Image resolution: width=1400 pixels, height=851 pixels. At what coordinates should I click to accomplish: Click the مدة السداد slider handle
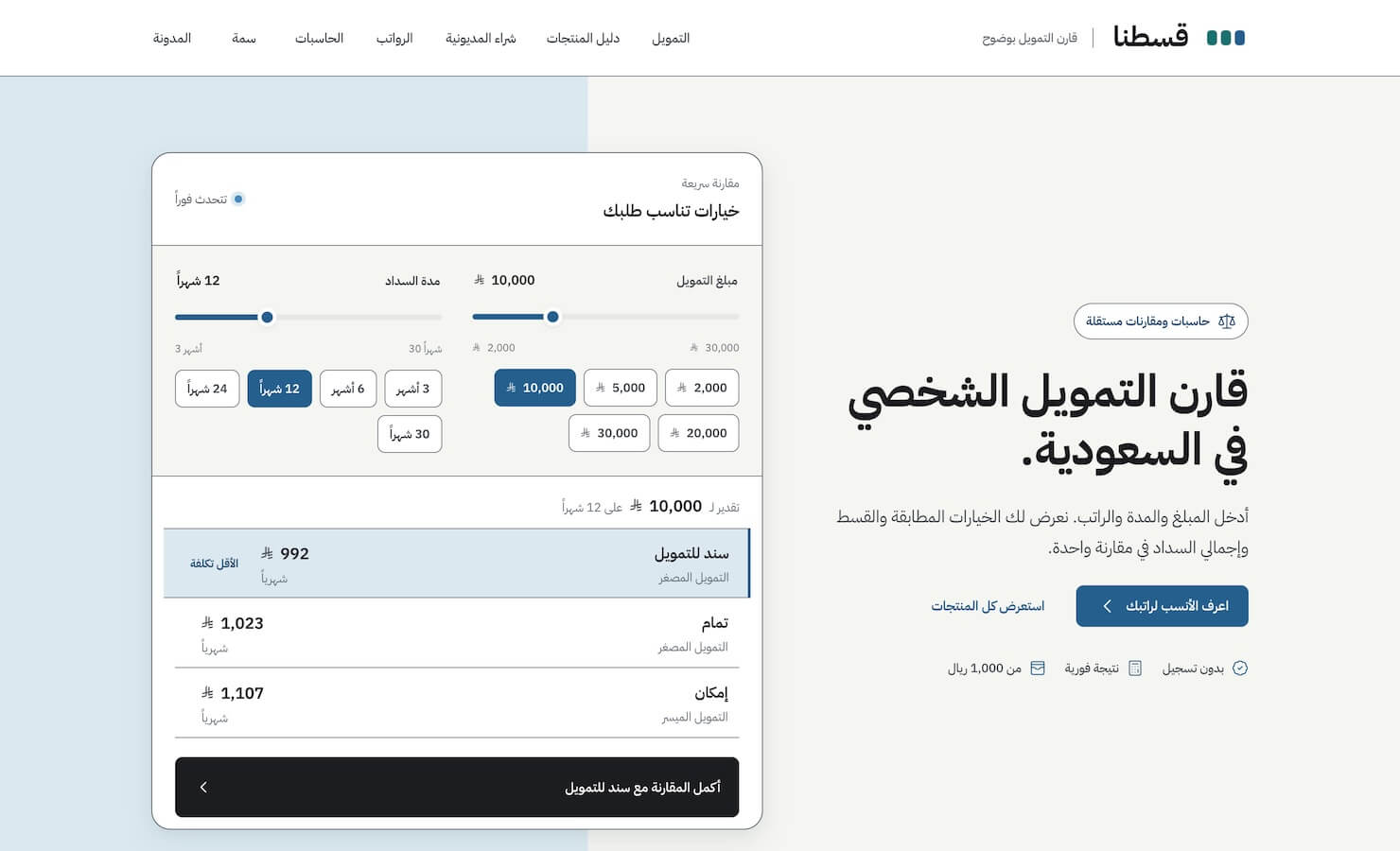[267, 317]
